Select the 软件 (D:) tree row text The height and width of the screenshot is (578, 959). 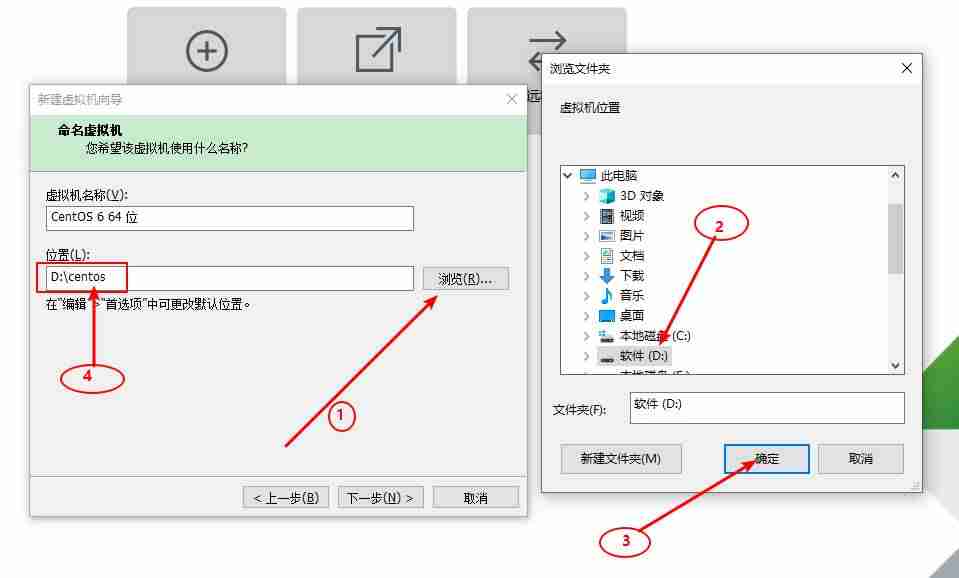click(643, 356)
